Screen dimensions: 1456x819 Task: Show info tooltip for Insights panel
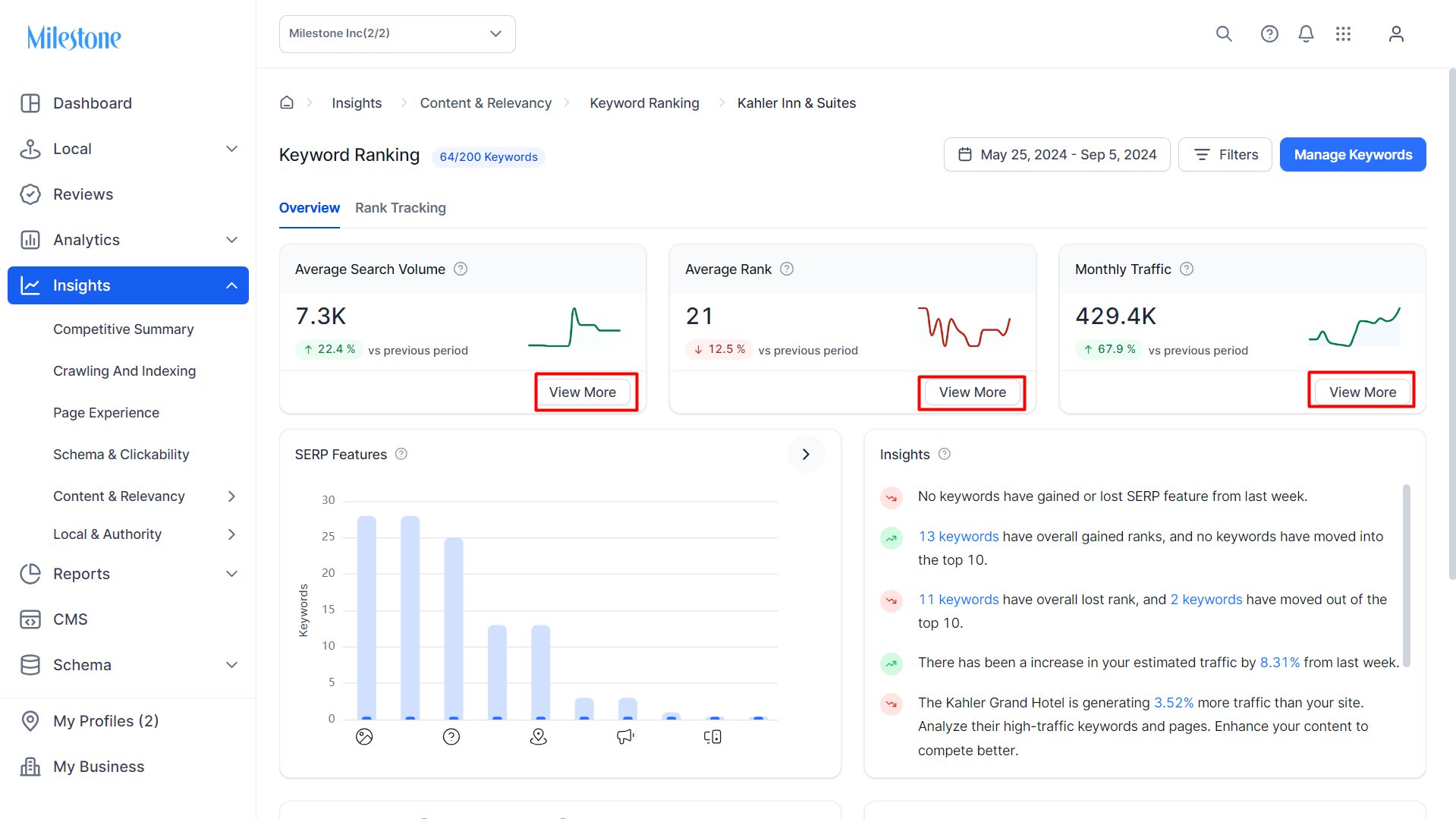pyautogui.click(x=944, y=454)
